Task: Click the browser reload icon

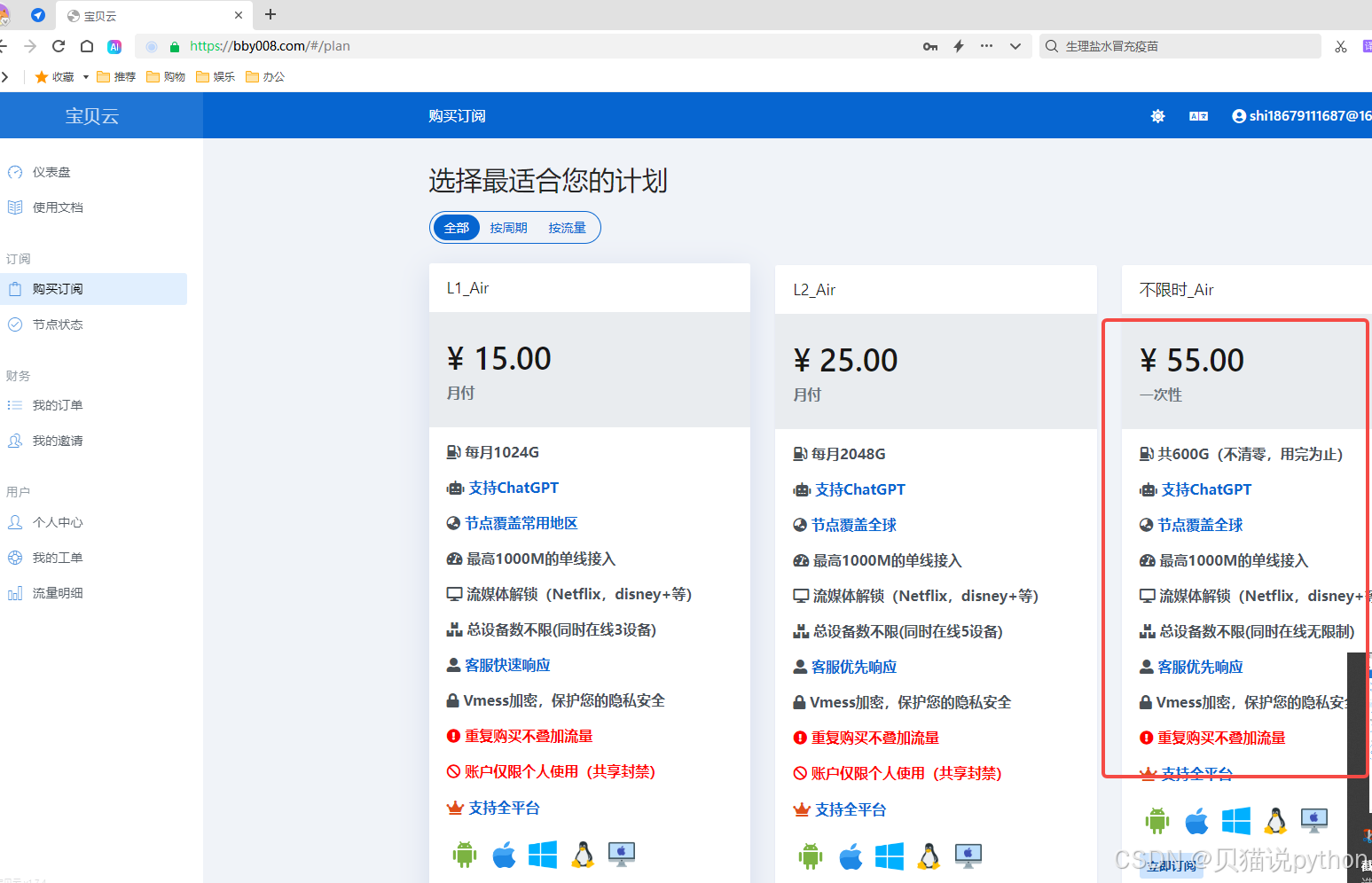Action: [x=59, y=46]
